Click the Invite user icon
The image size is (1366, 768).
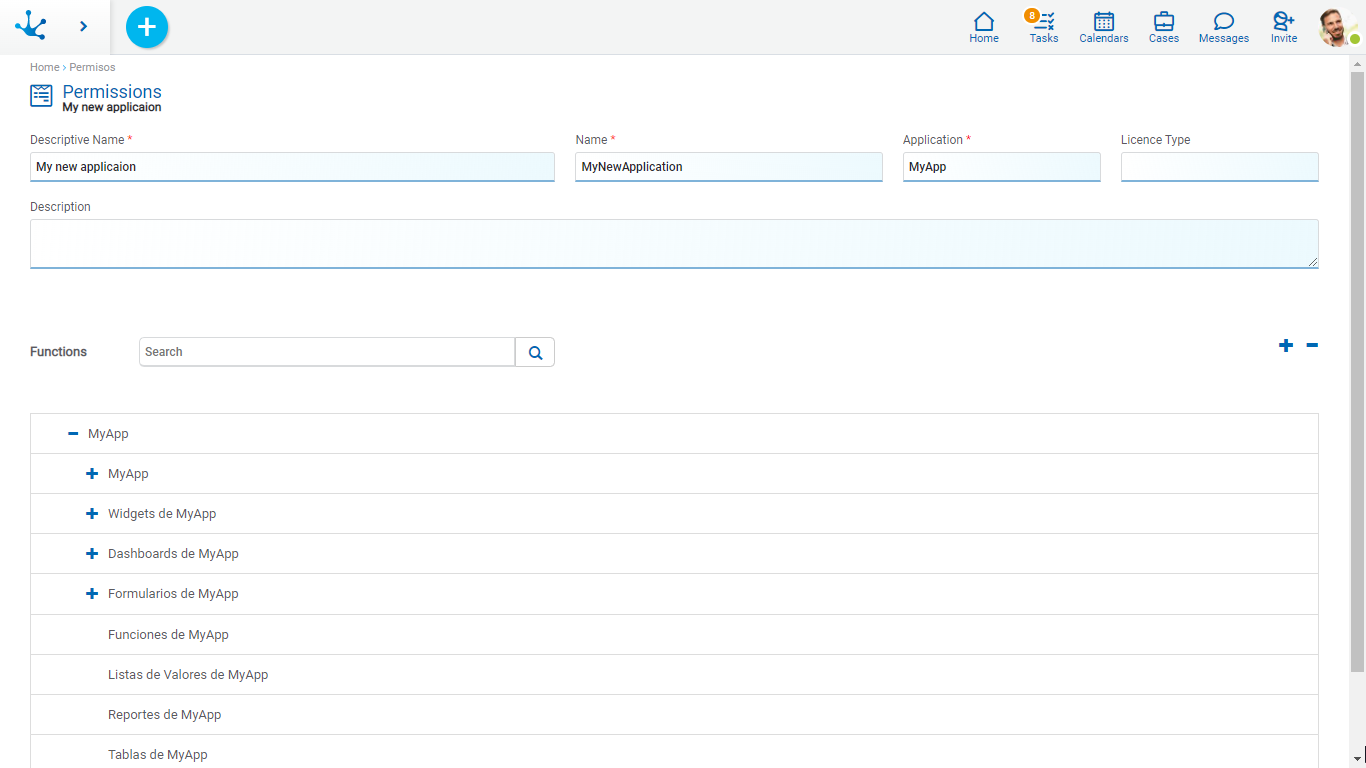tap(1283, 27)
